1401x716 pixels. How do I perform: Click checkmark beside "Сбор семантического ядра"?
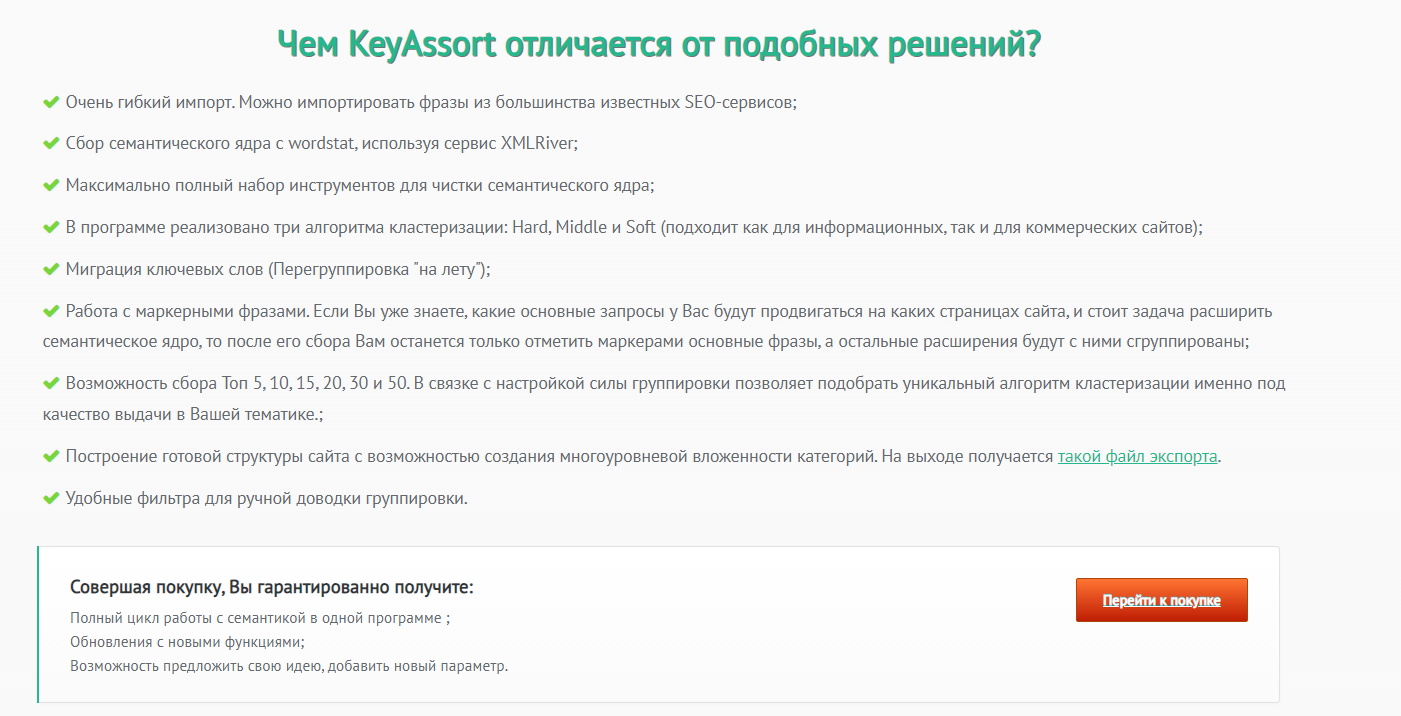click(x=51, y=144)
